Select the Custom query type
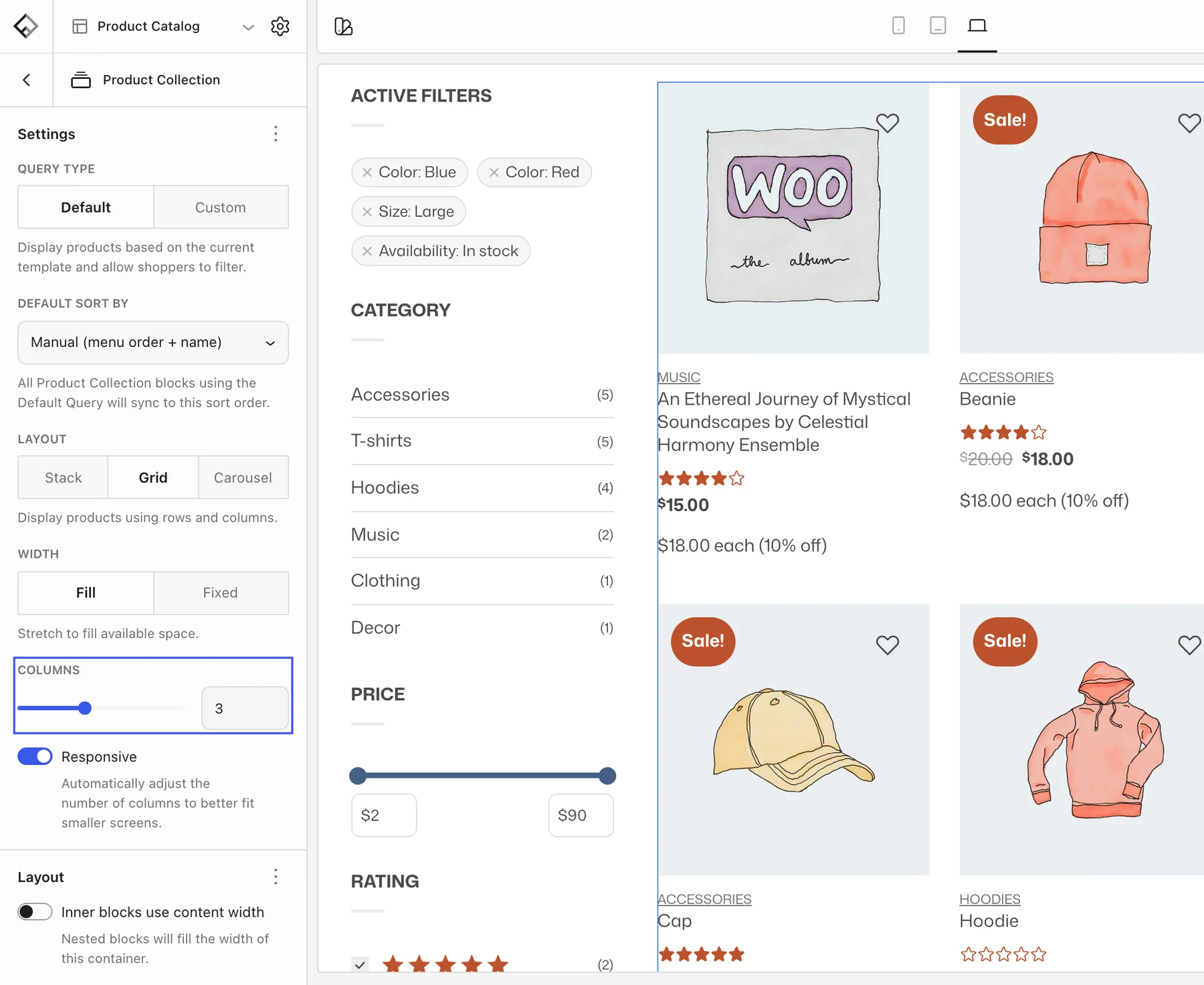 tap(221, 207)
